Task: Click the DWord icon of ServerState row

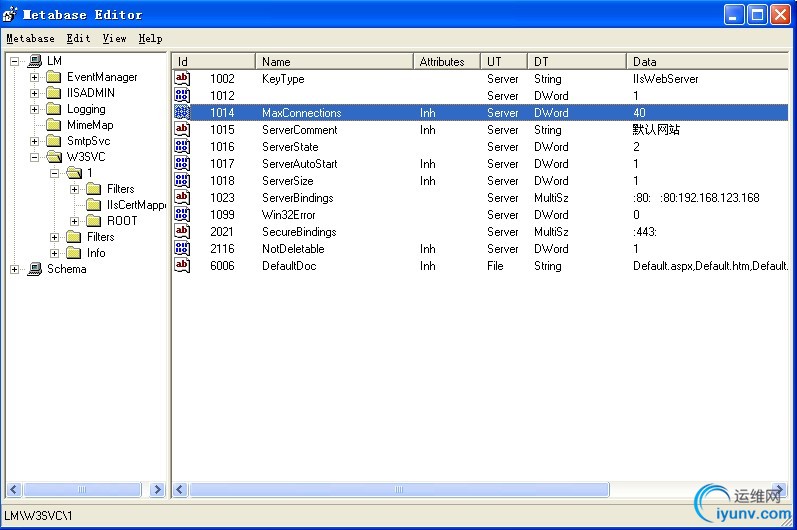Action: (x=182, y=146)
